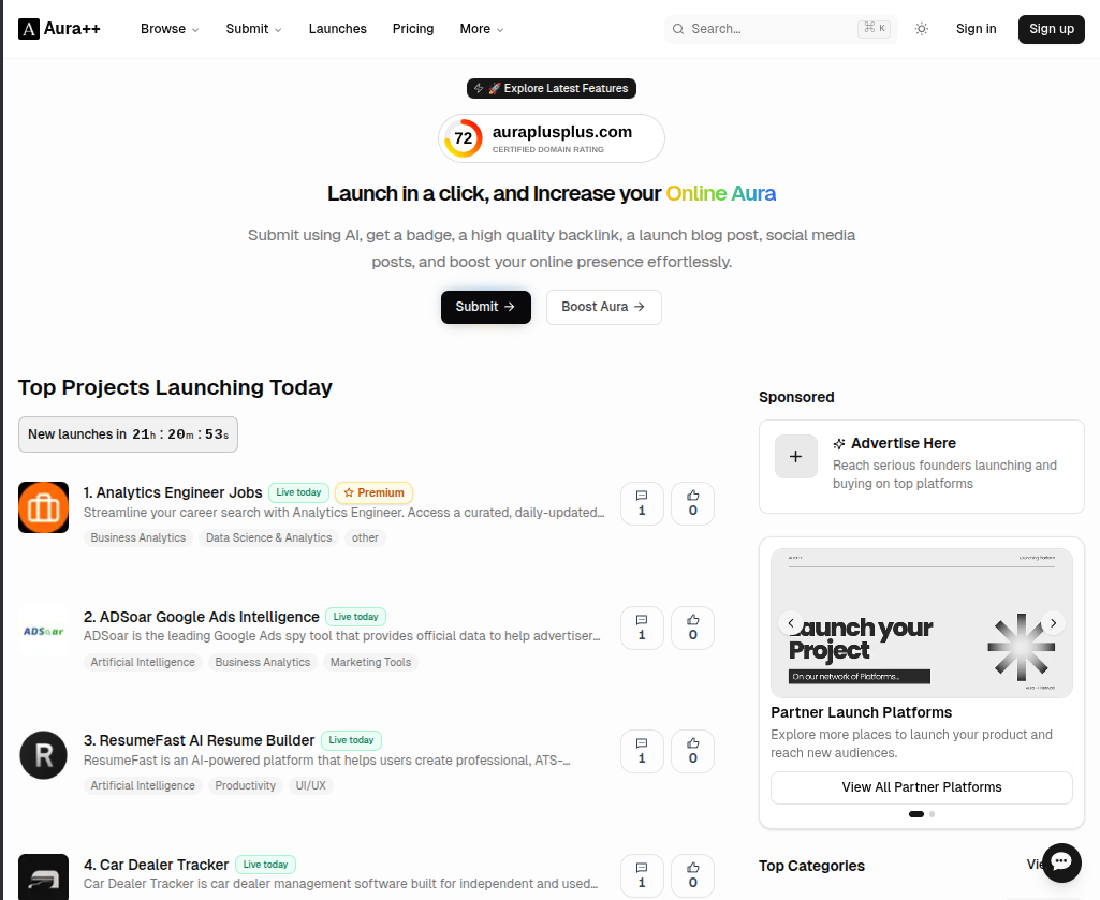Go to previous carousel slide arrow
The height and width of the screenshot is (900, 1100).
click(791, 623)
